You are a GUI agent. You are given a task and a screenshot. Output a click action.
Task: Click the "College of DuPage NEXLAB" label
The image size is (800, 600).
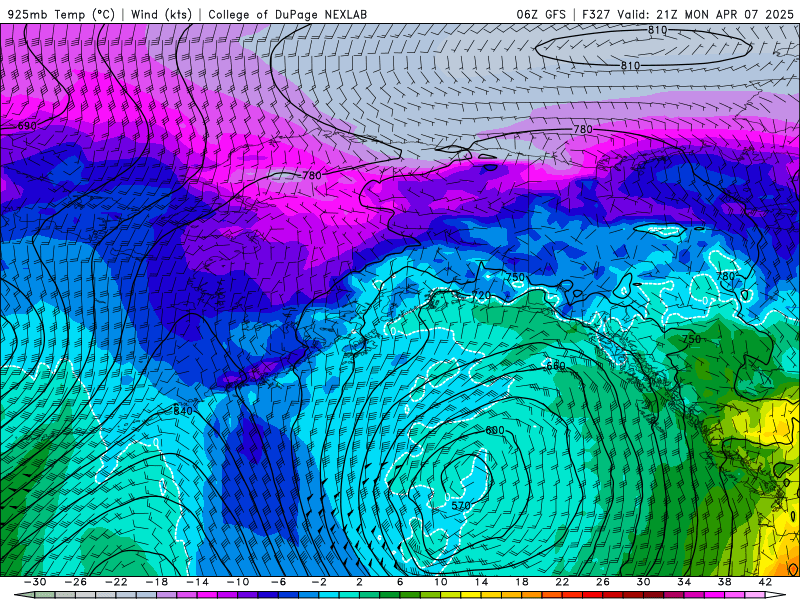coord(287,14)
